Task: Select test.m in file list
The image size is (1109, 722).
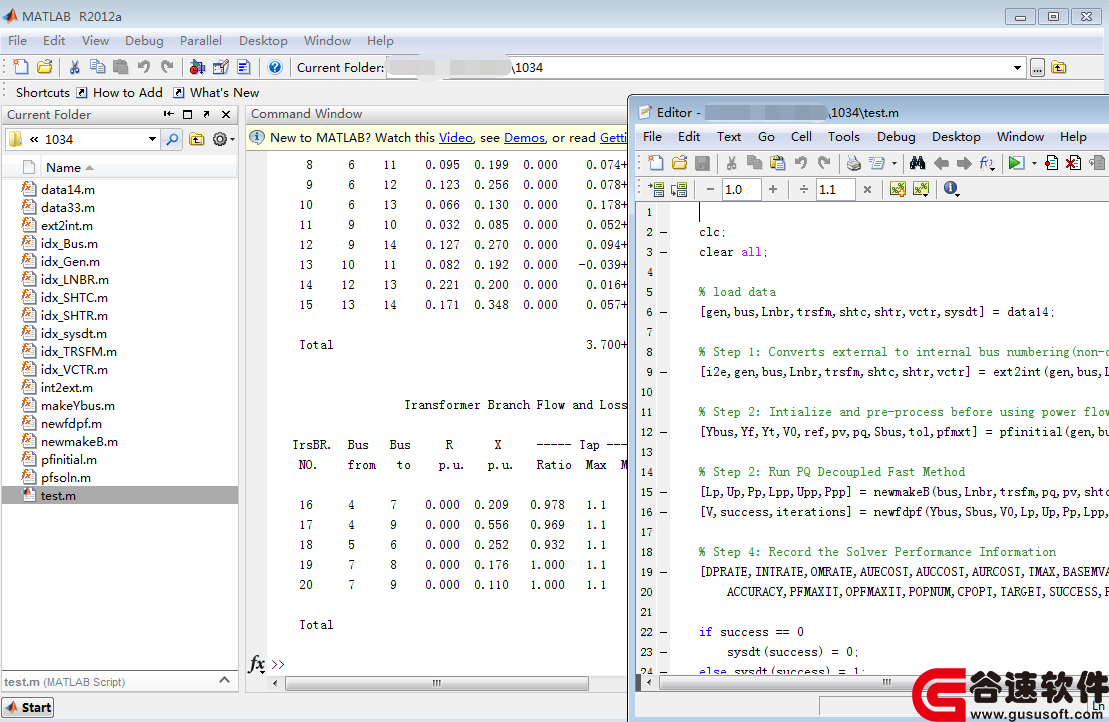Action: 120,496
